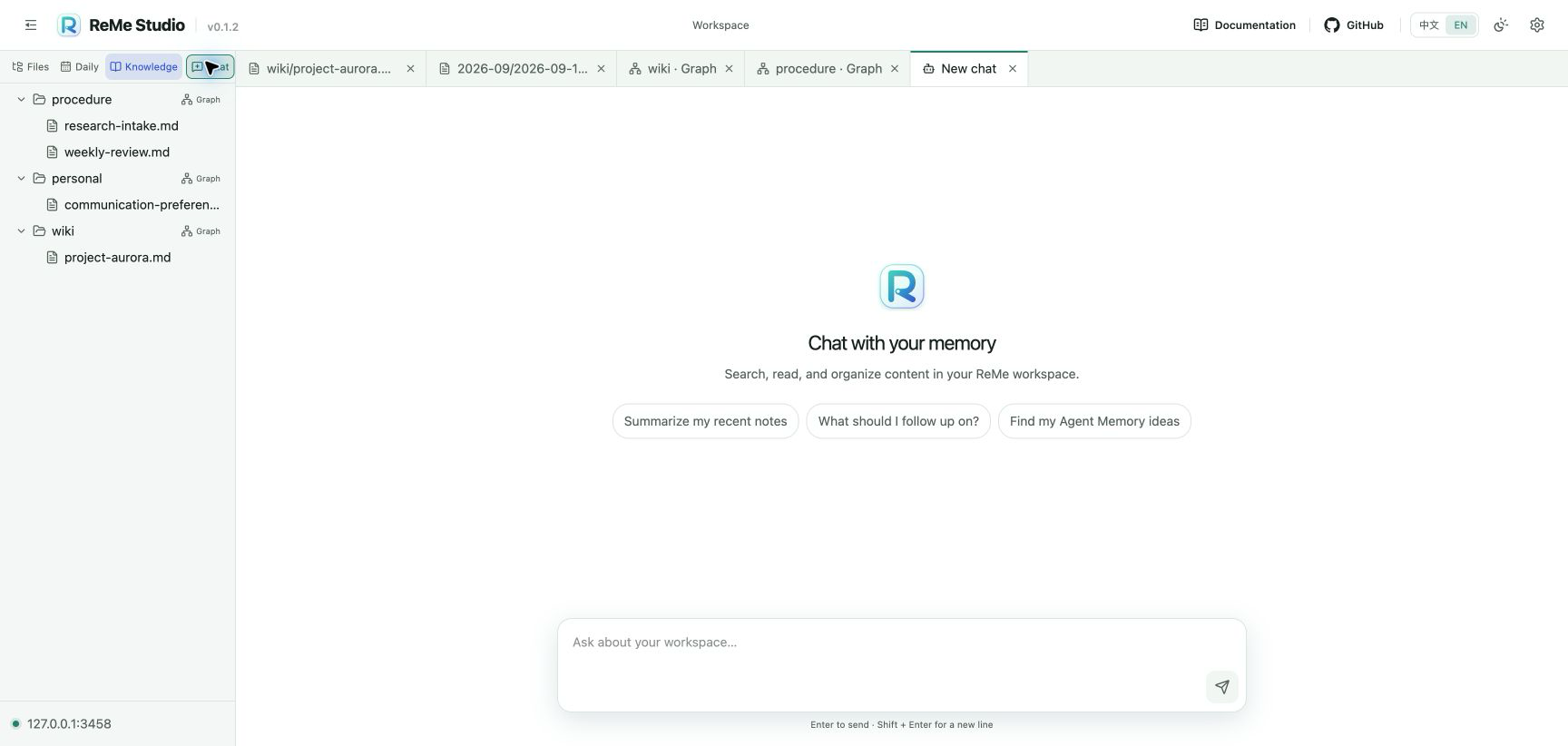1568x746 pixels.
Task: Open the procedure folder Graph view
Action: [201, 100]
